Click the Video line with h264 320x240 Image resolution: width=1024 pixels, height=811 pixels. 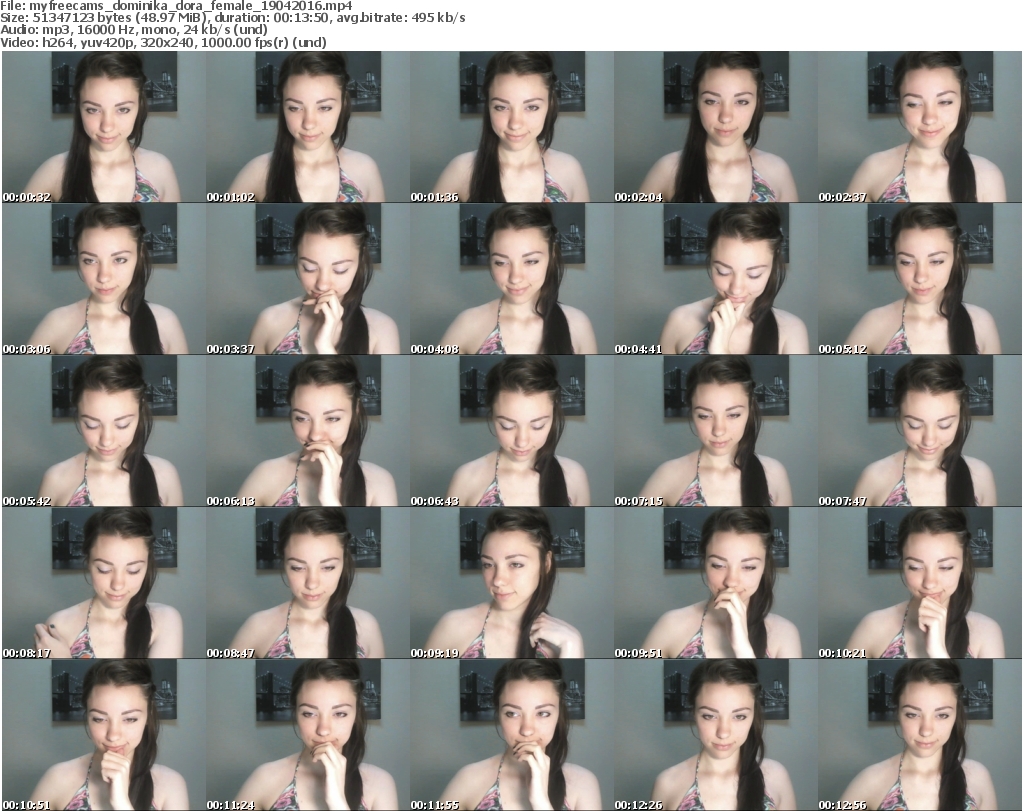[163, 42]
